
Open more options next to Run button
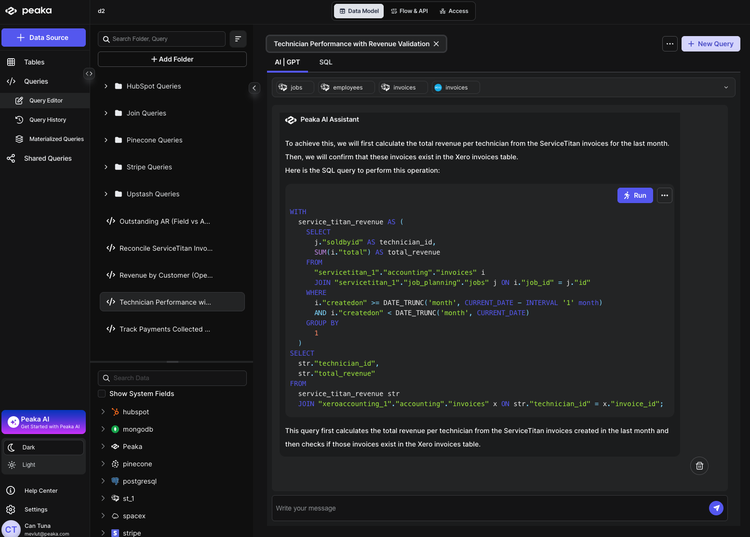tap(665, 195)
